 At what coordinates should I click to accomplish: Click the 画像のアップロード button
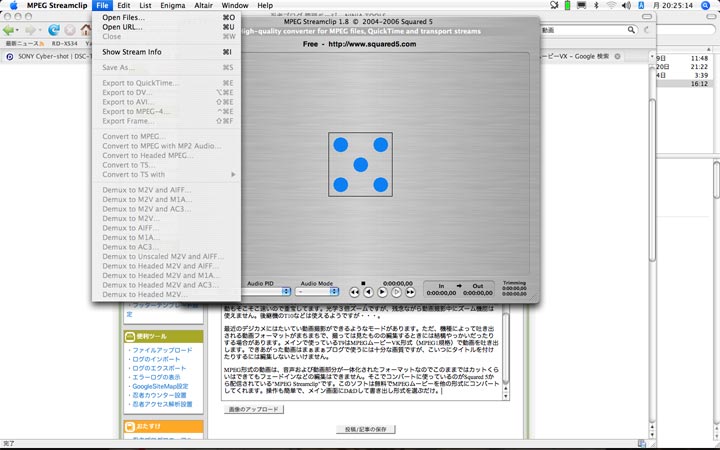[253, 409]
